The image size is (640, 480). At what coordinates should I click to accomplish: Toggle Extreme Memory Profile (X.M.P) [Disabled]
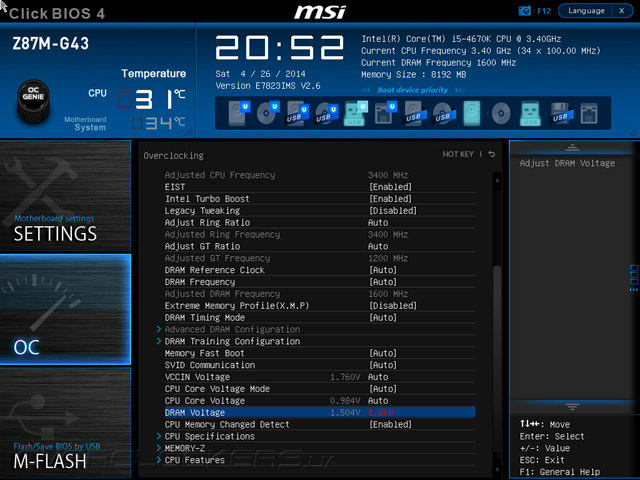pos(393,306)
